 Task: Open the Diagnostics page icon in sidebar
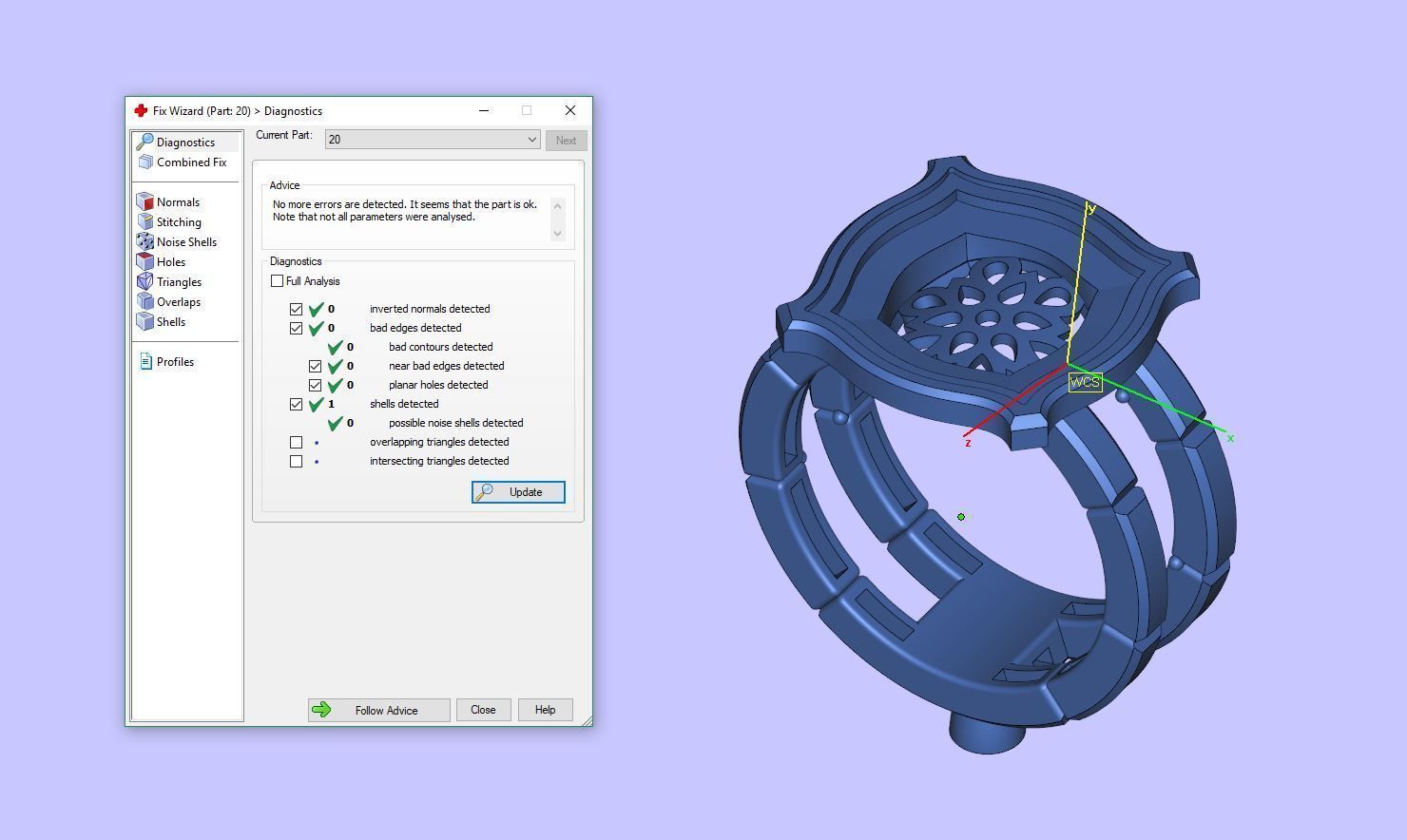pyautogui.click(x=145, y=142)
